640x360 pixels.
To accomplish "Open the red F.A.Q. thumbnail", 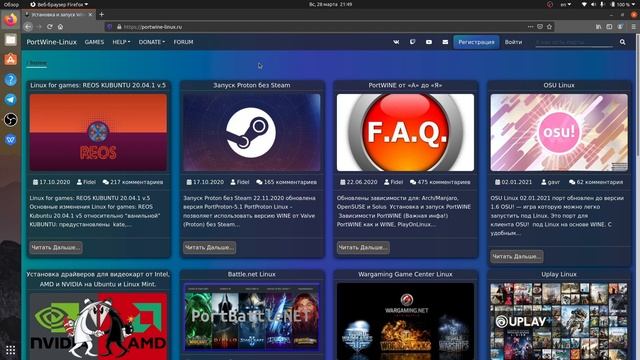I will 405,133.
